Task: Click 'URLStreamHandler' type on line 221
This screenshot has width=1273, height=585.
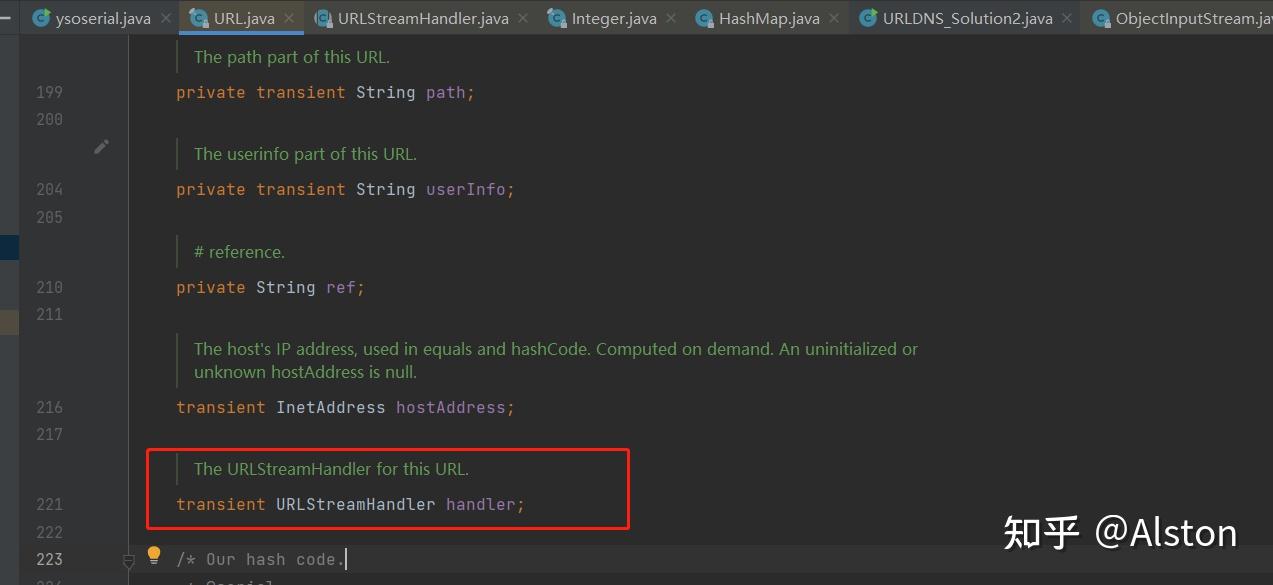Action: pos(356,504)
